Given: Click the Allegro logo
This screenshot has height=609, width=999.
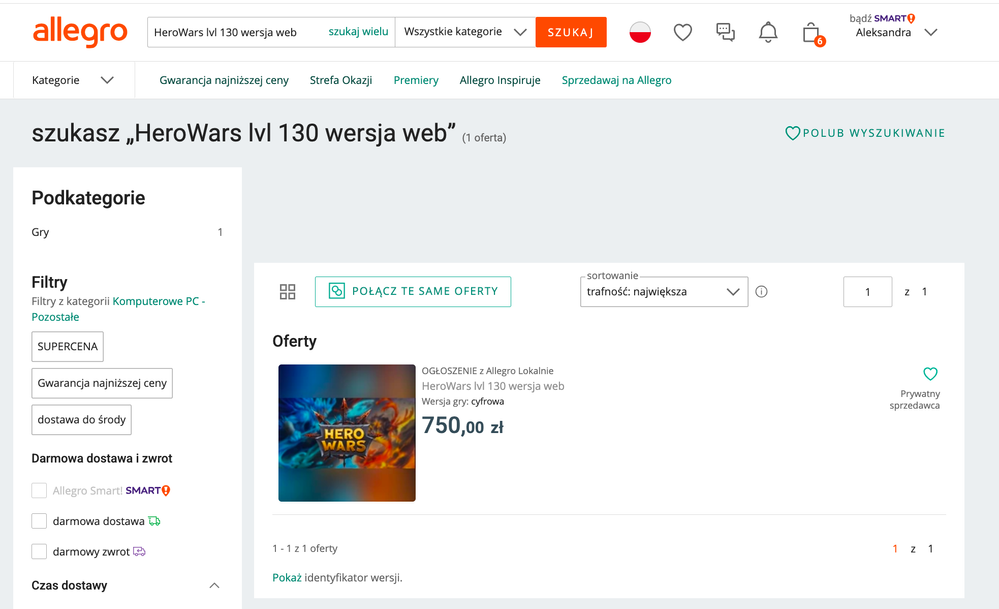Looking at the screenshot, I should click(x=80, y=32).
